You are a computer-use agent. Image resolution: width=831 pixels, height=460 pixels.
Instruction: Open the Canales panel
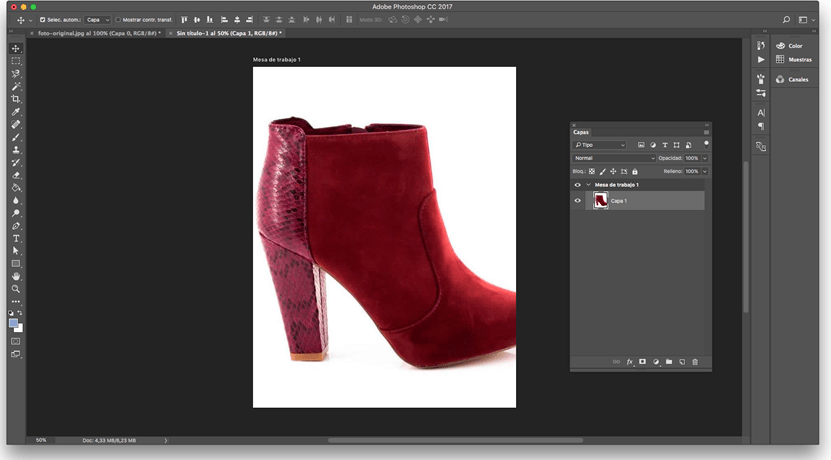pyautogui.click(x=797, y=79)
